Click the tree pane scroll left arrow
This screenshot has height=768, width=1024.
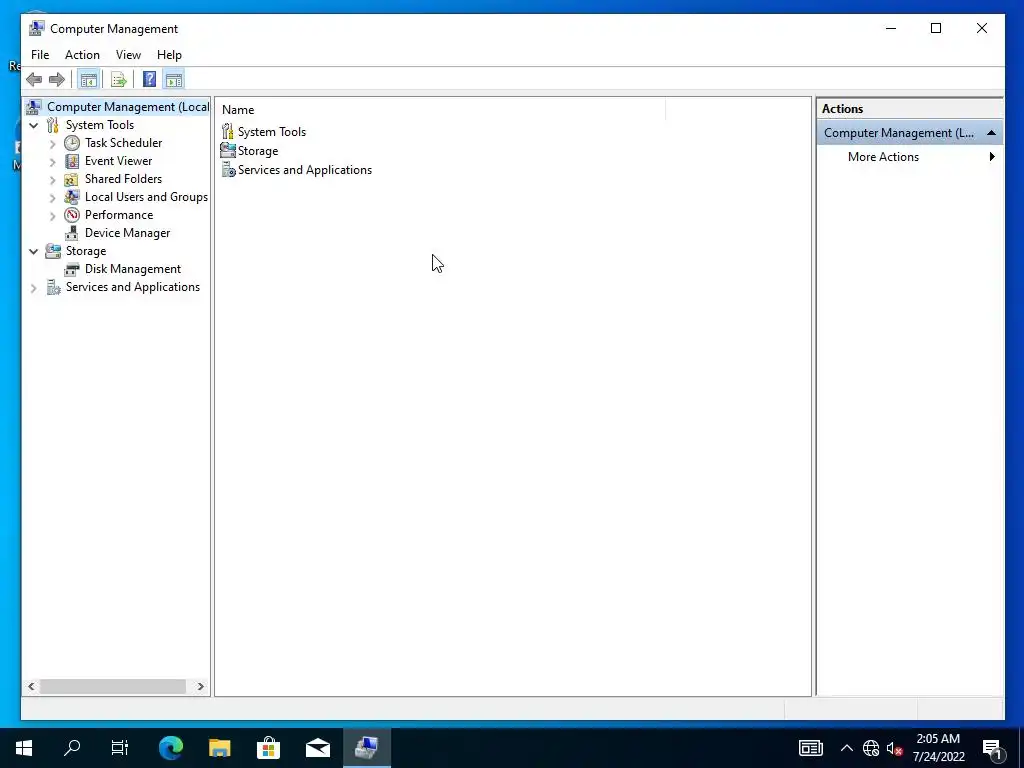[x=31, y=686]
